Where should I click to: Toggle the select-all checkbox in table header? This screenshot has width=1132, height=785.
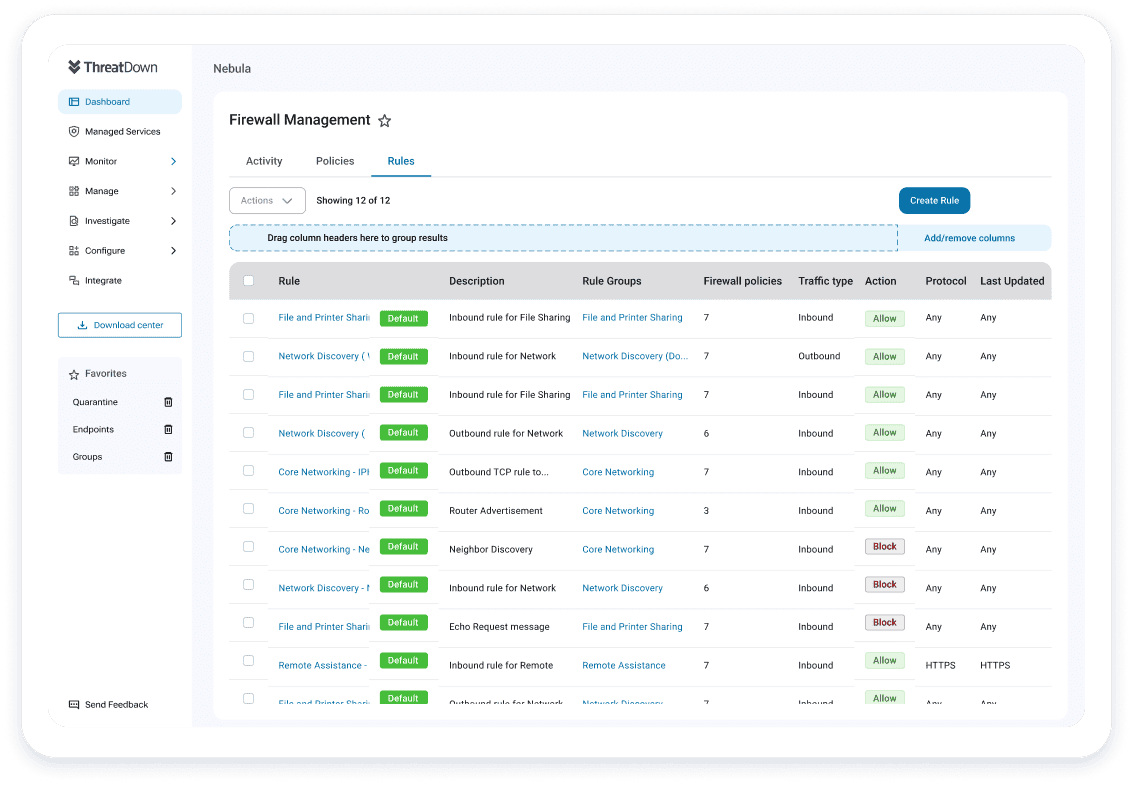click(x=249, y=281)
